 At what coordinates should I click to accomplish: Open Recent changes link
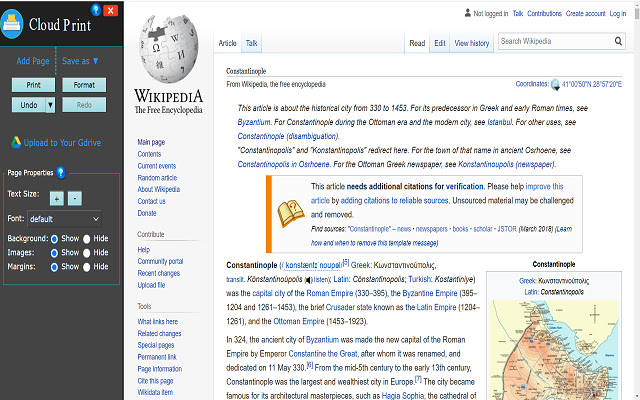158,273
